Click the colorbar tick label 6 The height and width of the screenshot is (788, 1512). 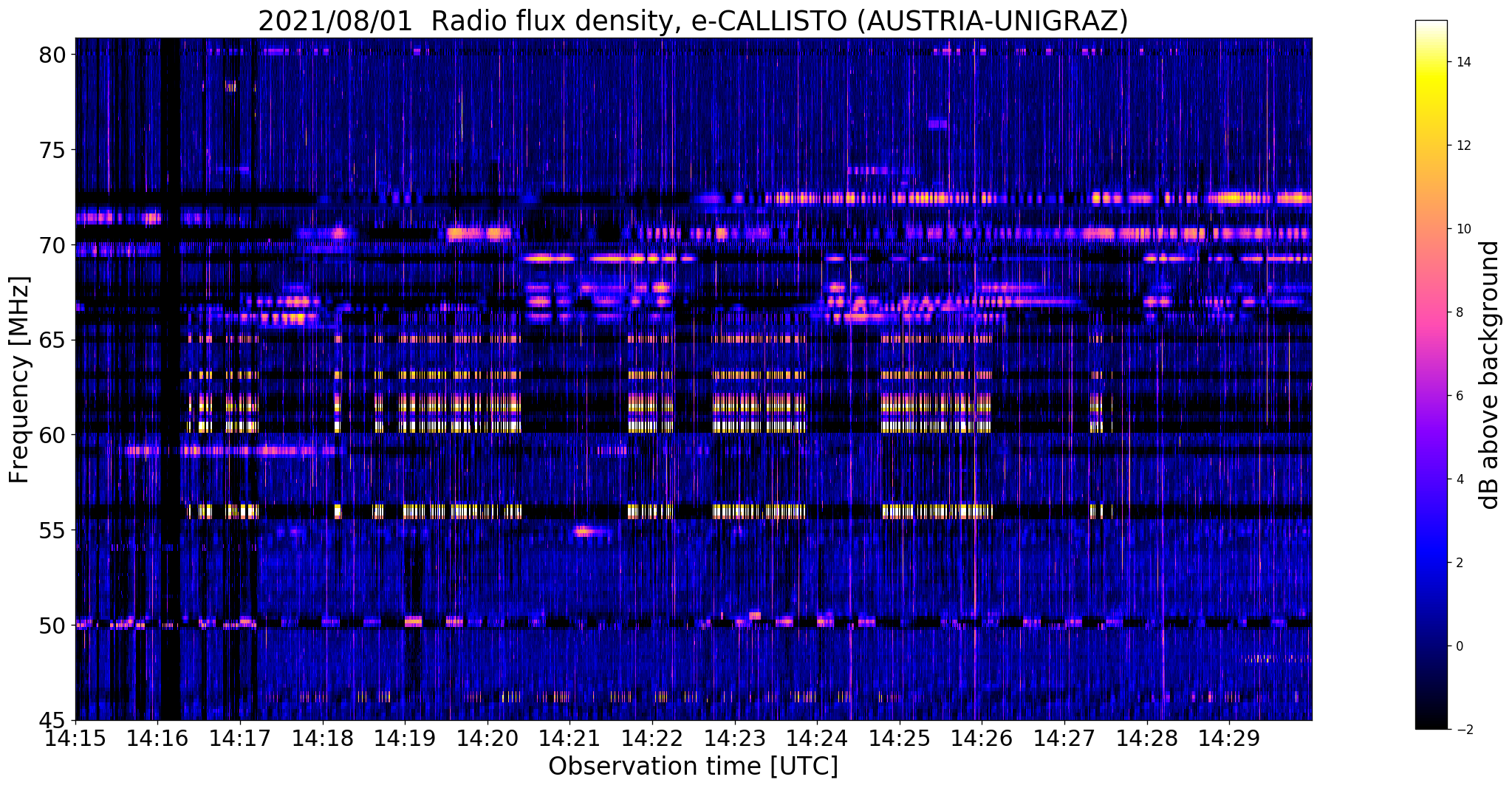pyautogui.click(x=1460, y=397)
